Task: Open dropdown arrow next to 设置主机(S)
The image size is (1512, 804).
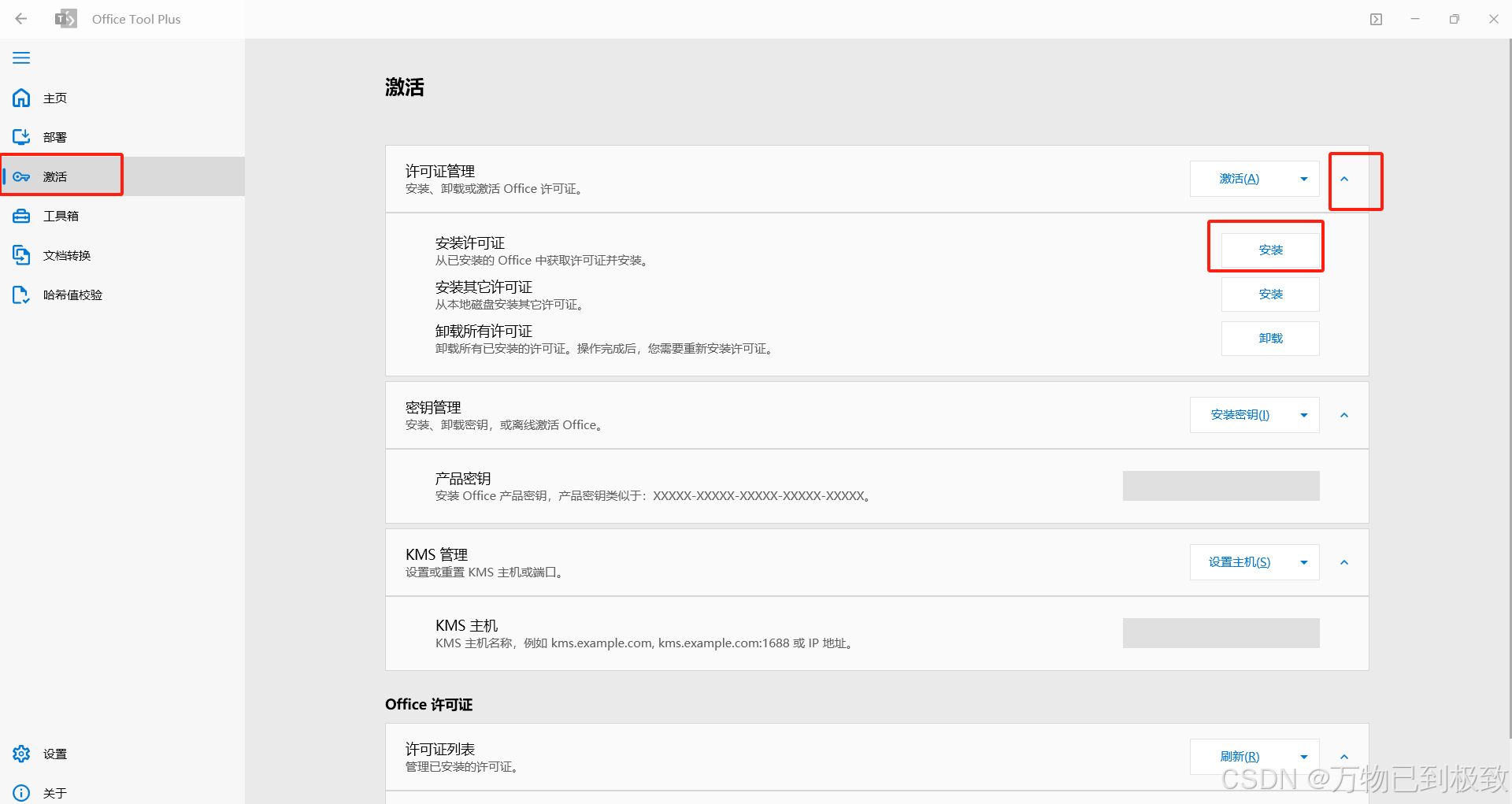Action: pos(1304,562)
